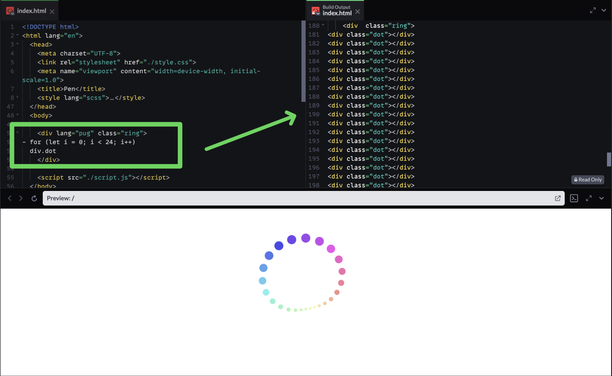The image size is (612, 376).
Task: Refresh the preview pane
Action: [x=34, y=198]
